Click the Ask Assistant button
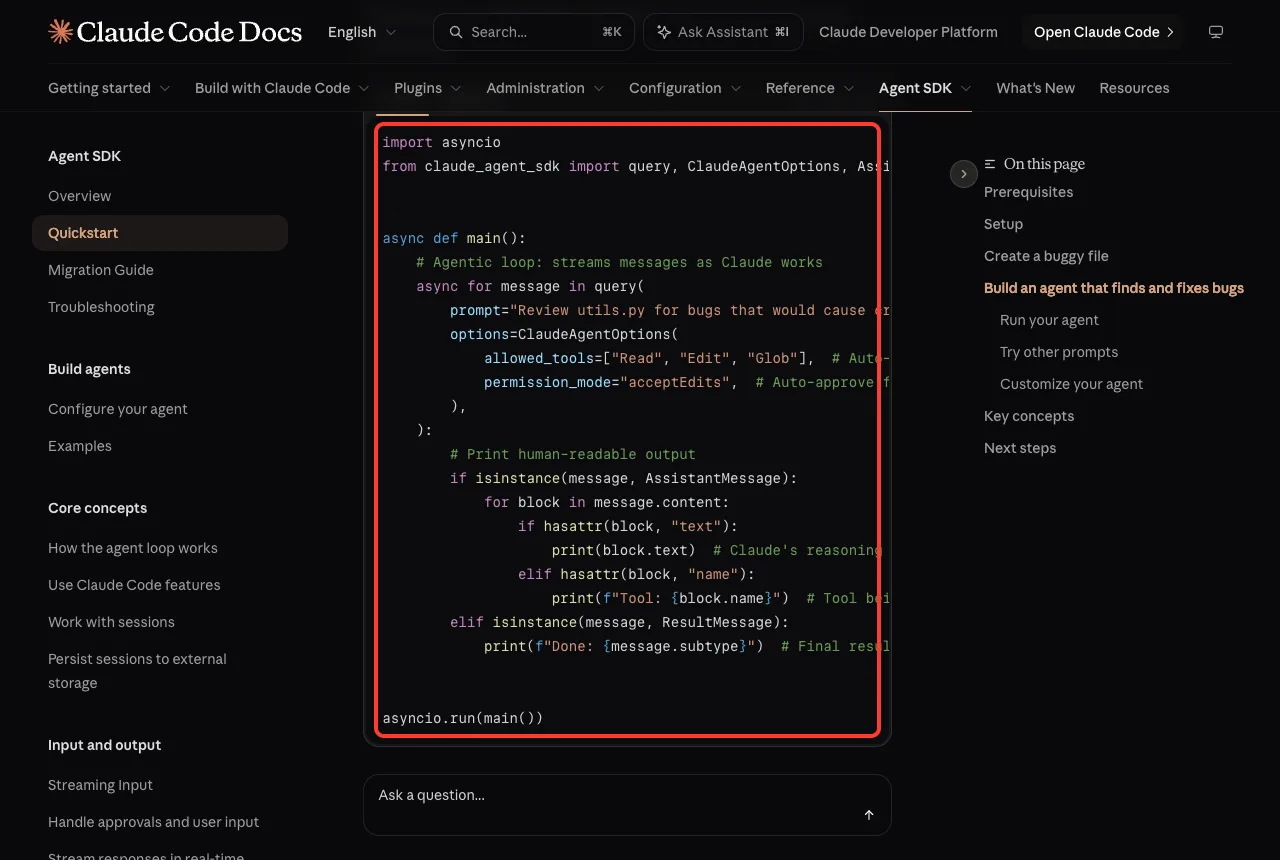 (723, 32)
